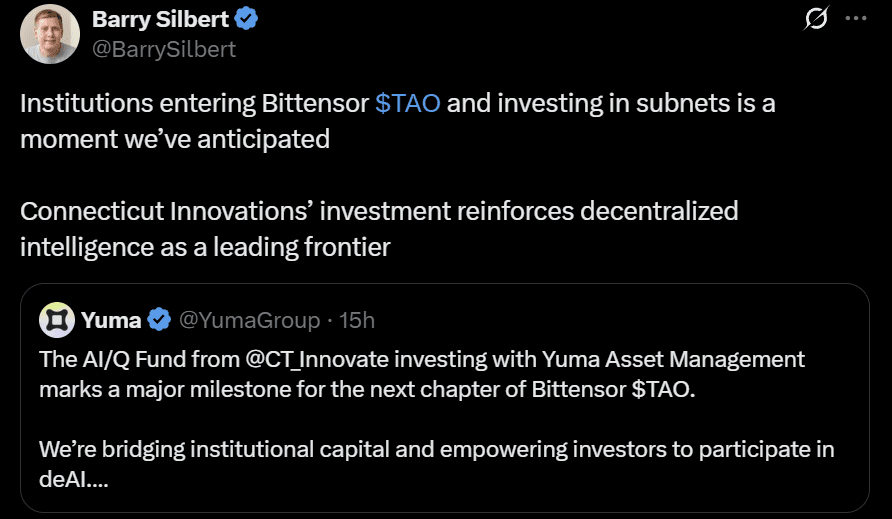Screen dimensions: 892x519
Task: Open the 15h timestamp of quoted post
Action: pyautogui.click(x=357, y=319)
